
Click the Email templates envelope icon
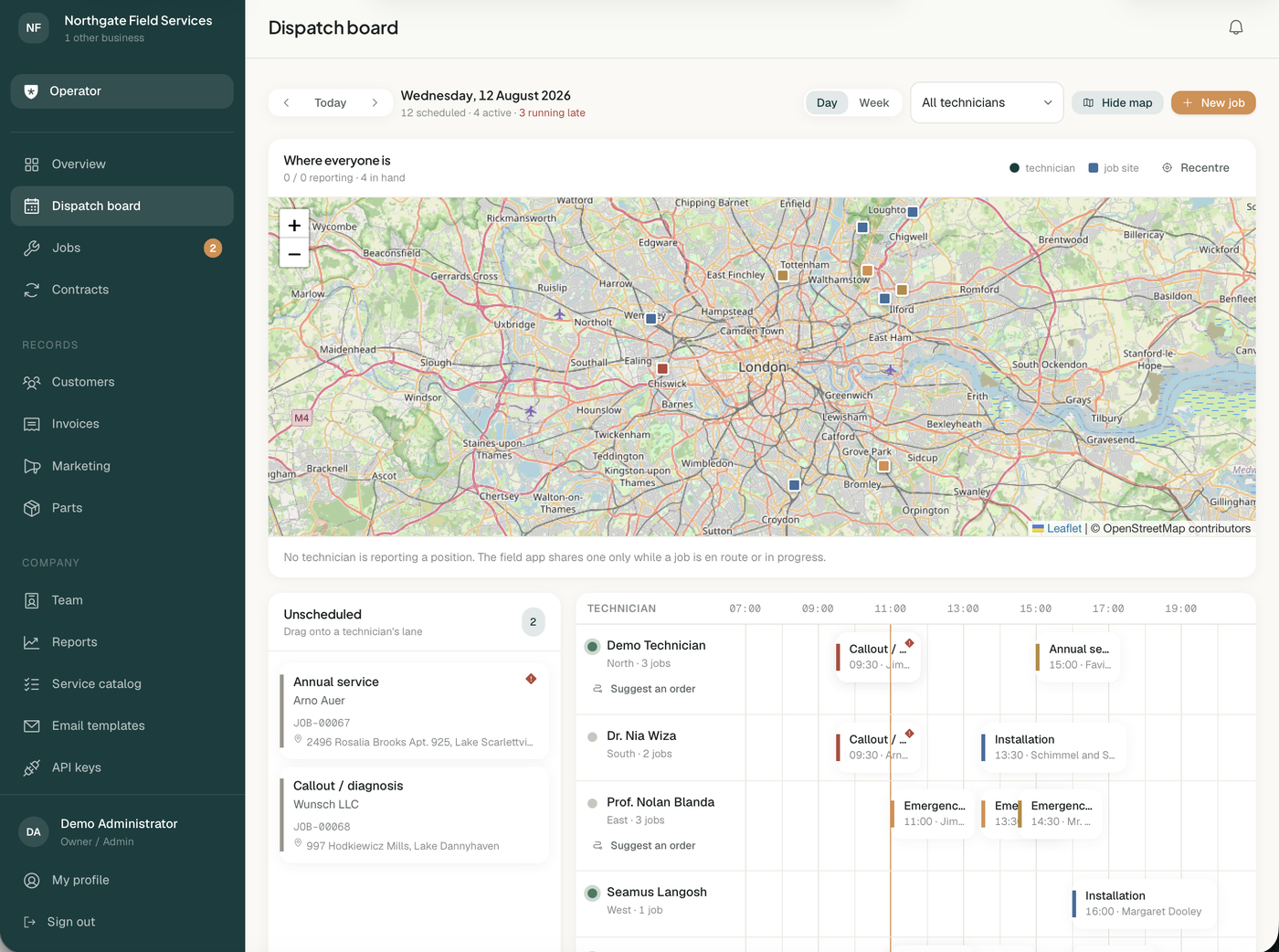point(32,726)
